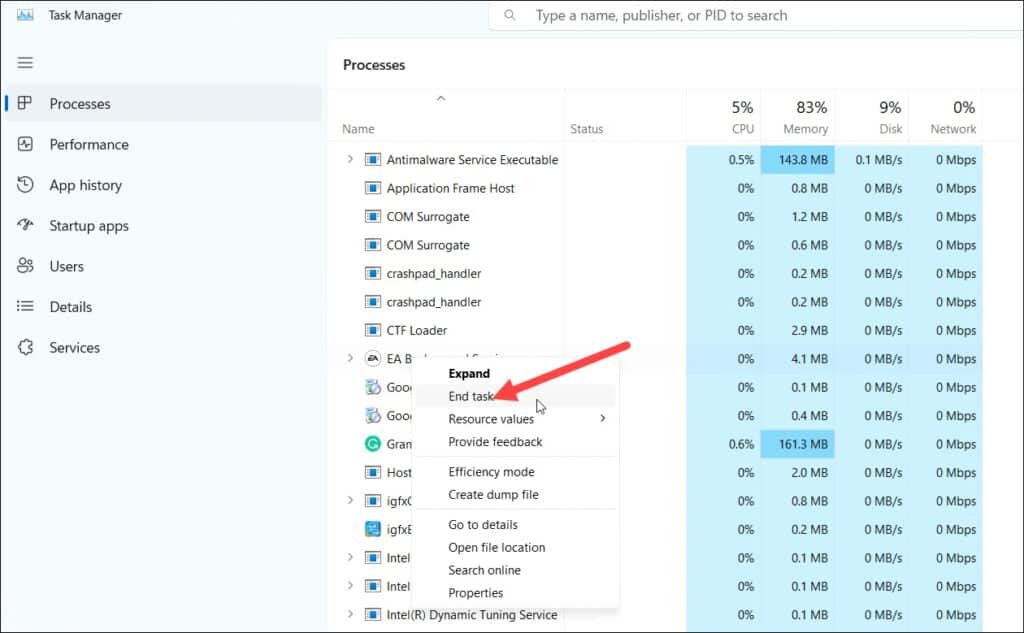Select the App history clock icon
Viewport: 1024px width, 633px height.
[x=26, y=185]
